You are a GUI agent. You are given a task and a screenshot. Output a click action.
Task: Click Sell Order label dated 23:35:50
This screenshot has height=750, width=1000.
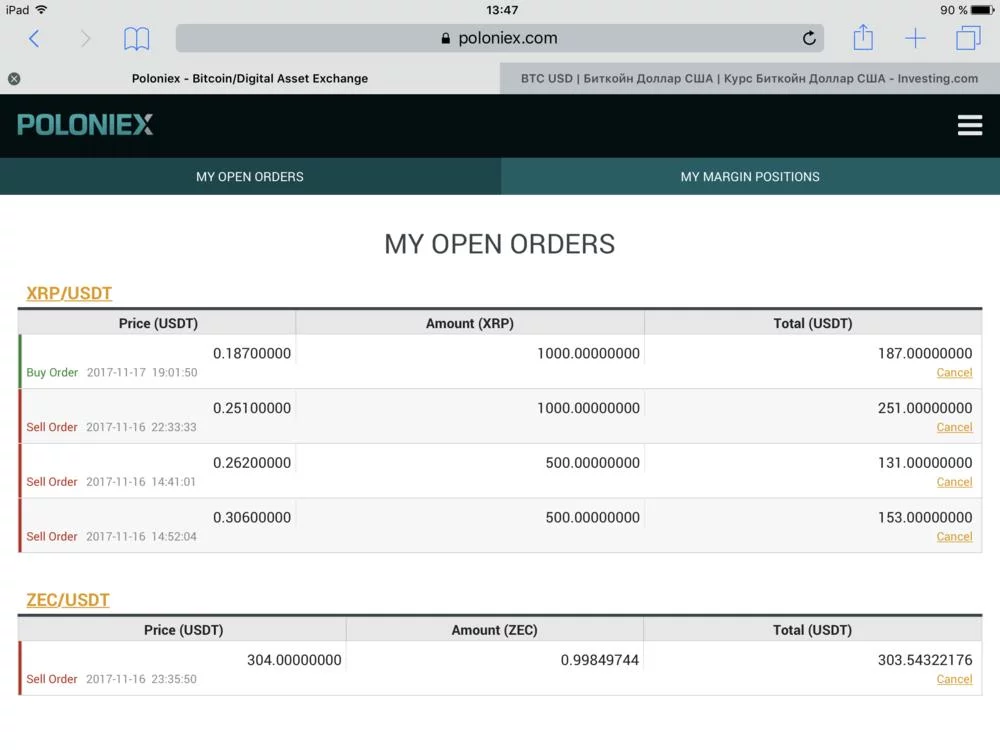click(52, 679)
